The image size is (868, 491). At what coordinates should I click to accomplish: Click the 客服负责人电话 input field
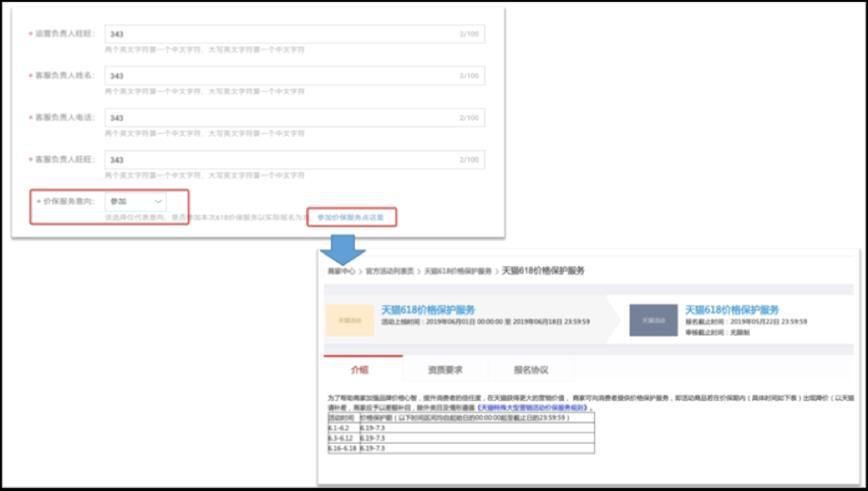click(x=294, y=118)
